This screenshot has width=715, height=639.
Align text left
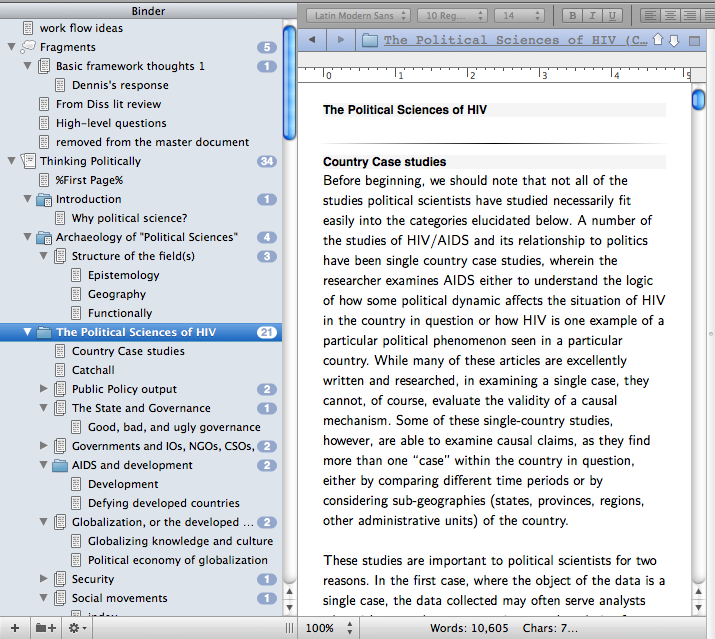tap(651, 16)
